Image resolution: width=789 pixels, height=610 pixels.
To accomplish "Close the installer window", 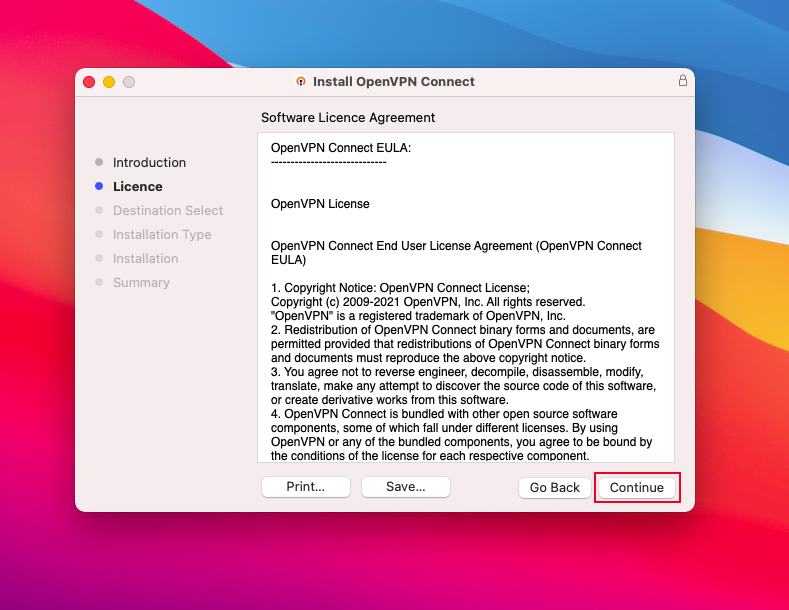I will 89,82.
